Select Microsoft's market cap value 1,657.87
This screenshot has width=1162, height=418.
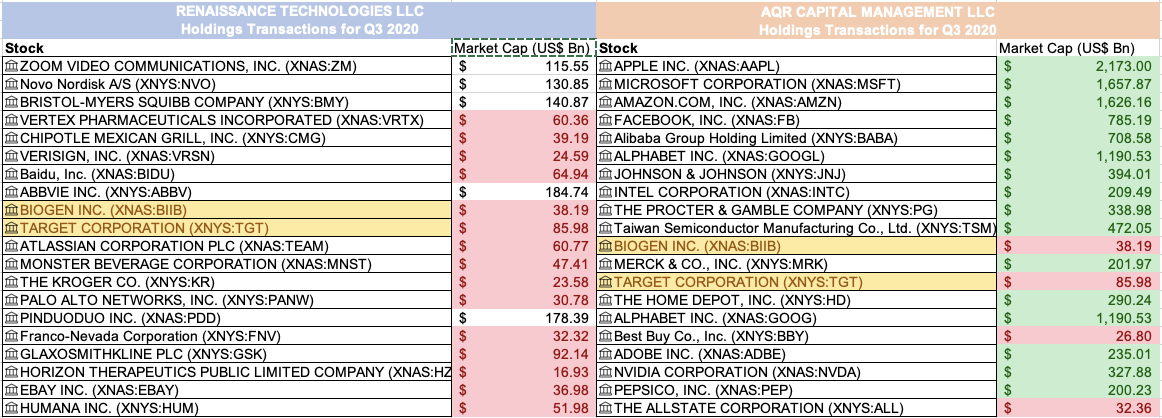point(1079,84)
